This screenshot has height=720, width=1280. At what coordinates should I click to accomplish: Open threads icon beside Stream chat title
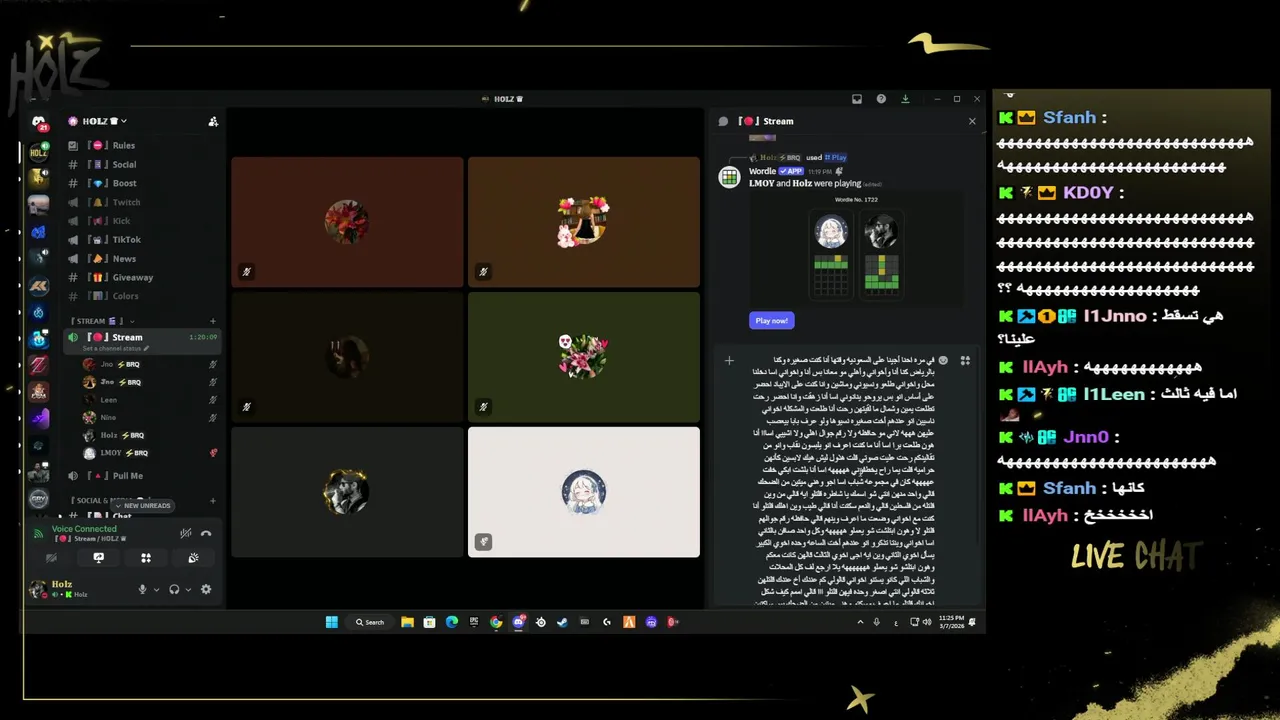(x=724, y=121)
